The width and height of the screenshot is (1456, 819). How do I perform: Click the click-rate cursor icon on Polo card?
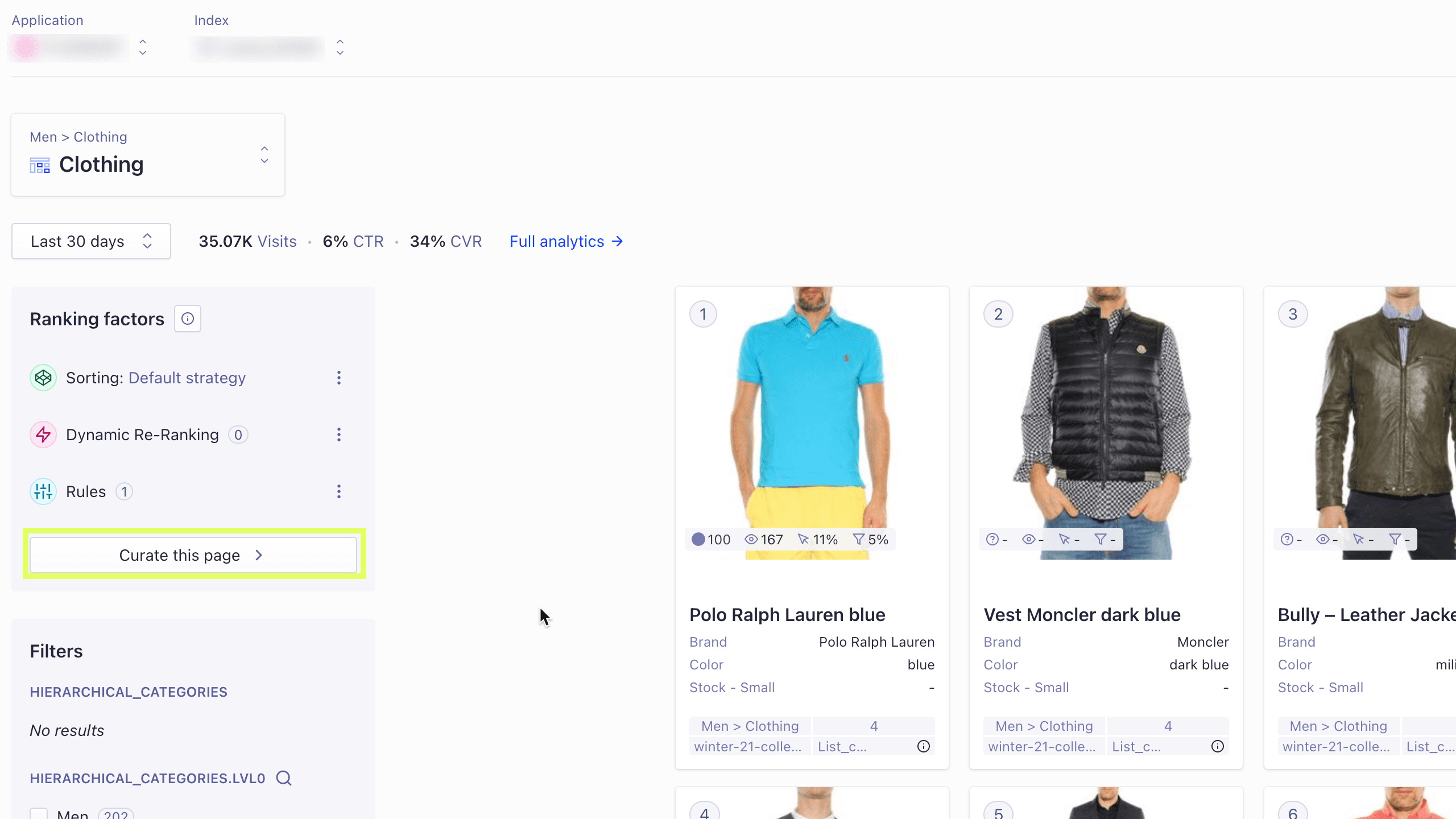click(803, 540)
